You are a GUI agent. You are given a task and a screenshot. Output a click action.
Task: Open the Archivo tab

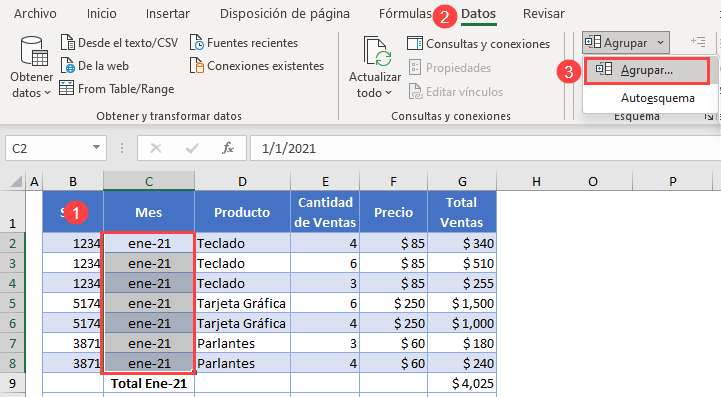coord(35,14)
